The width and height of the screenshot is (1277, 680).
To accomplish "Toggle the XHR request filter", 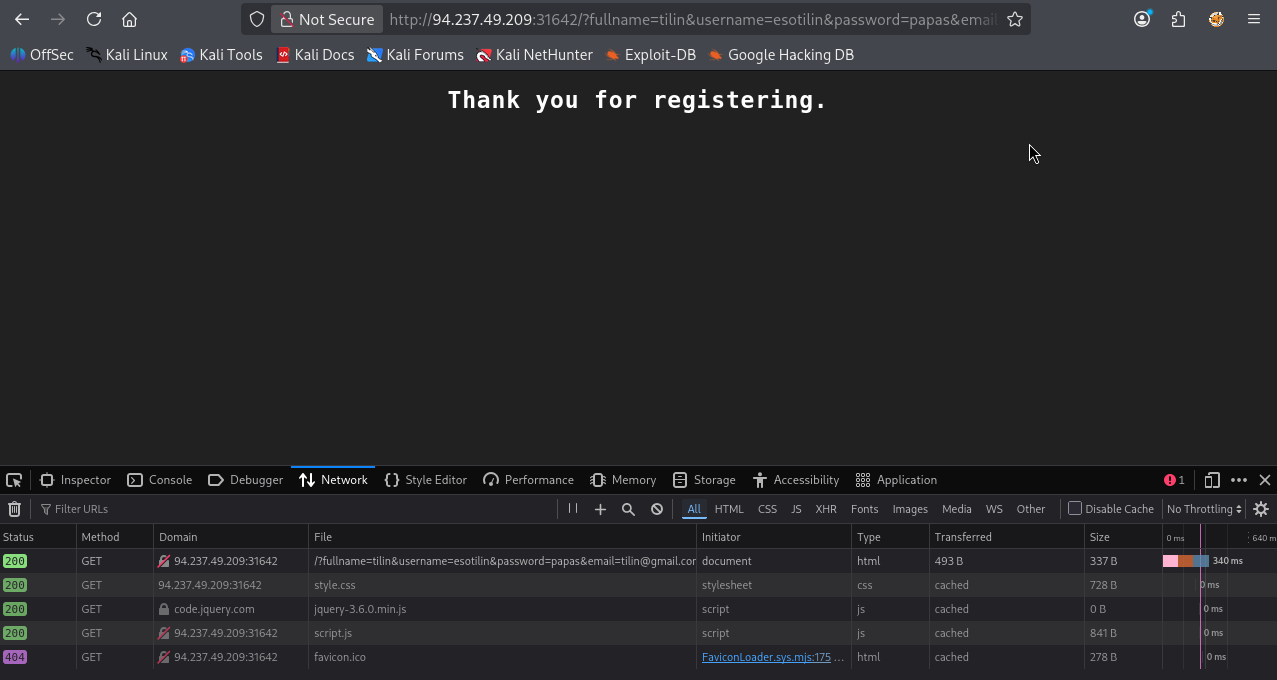I will click(x=825, y=509).
